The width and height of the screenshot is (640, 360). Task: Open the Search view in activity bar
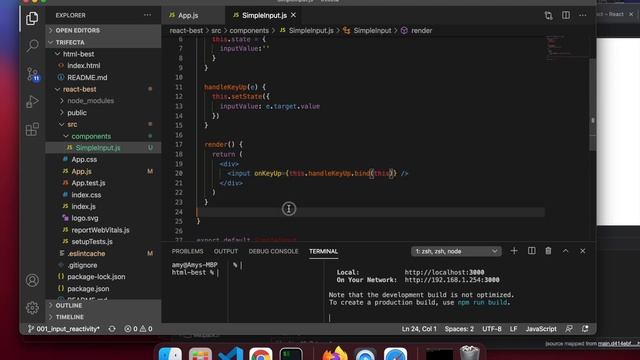coord(32,45)
